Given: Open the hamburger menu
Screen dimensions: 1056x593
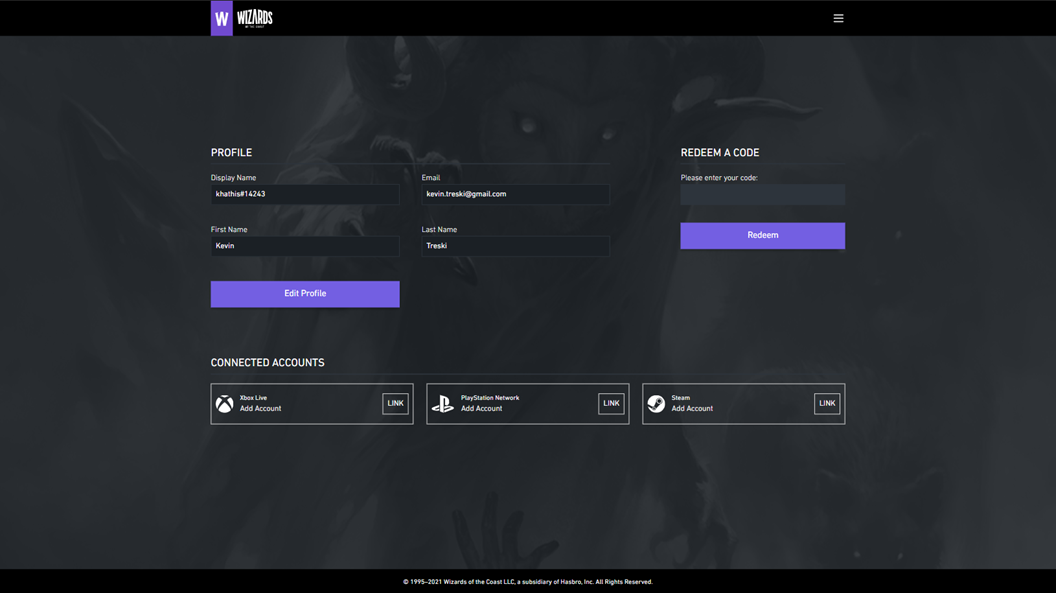Looking at the screenshot, I should [x=838, y=18].
